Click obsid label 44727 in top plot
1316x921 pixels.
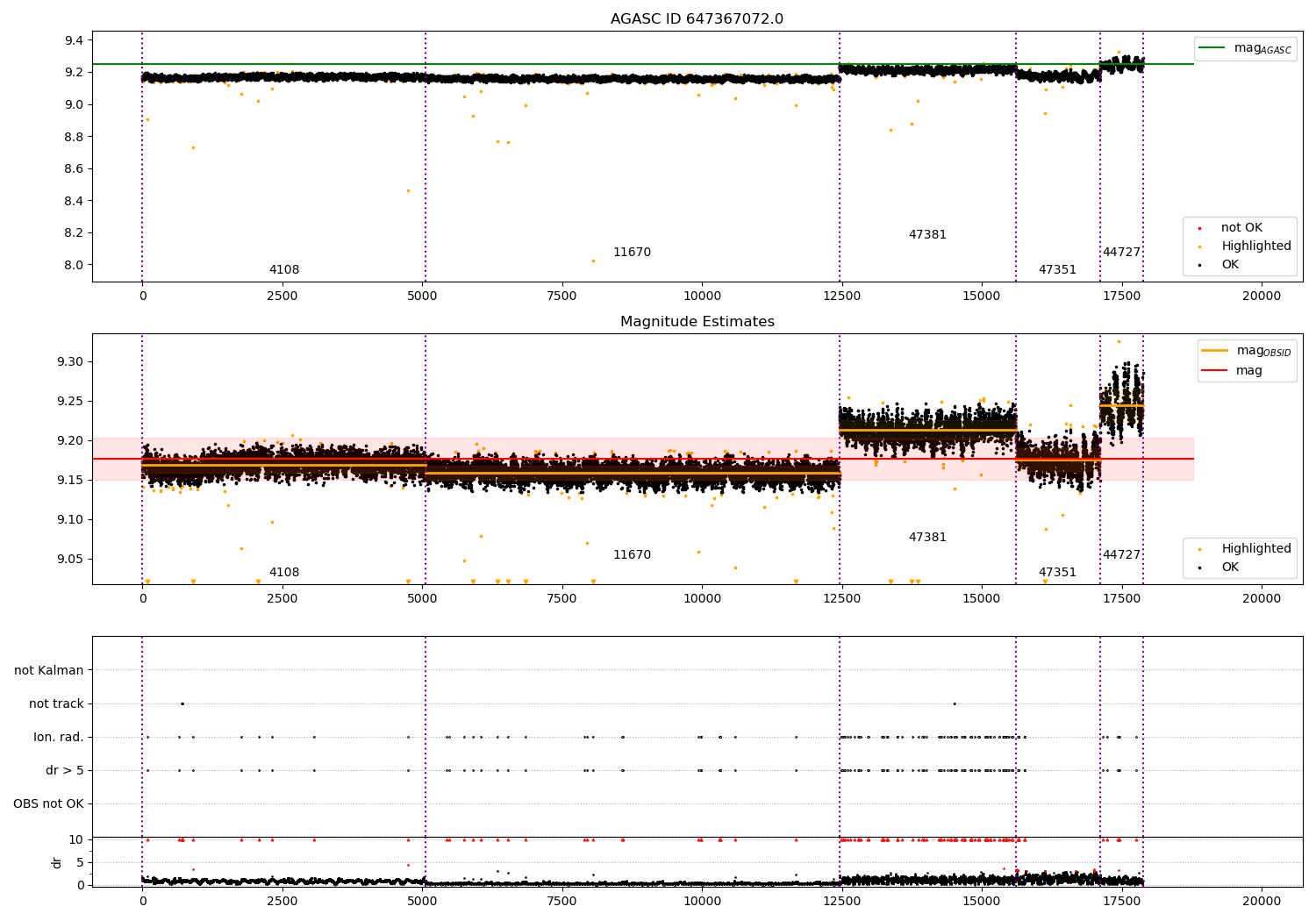[1121, 253]
